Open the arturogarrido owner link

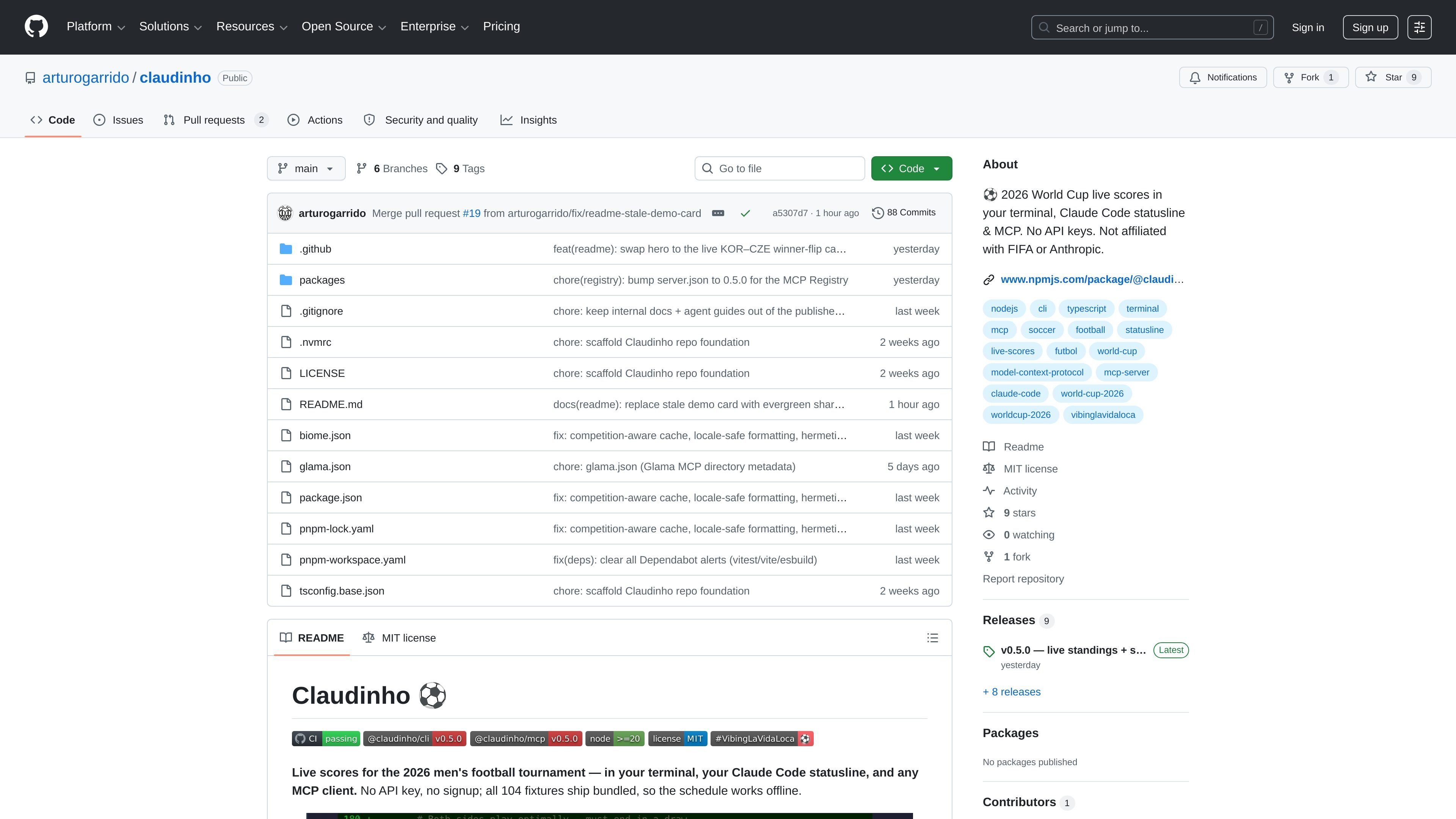(x=86, y=77)
